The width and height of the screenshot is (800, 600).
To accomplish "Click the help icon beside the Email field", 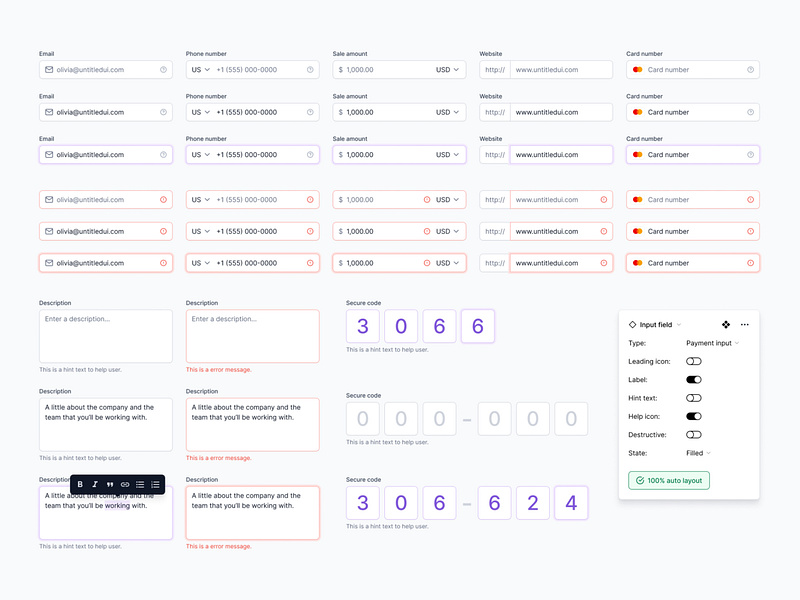I will [161, 69].
